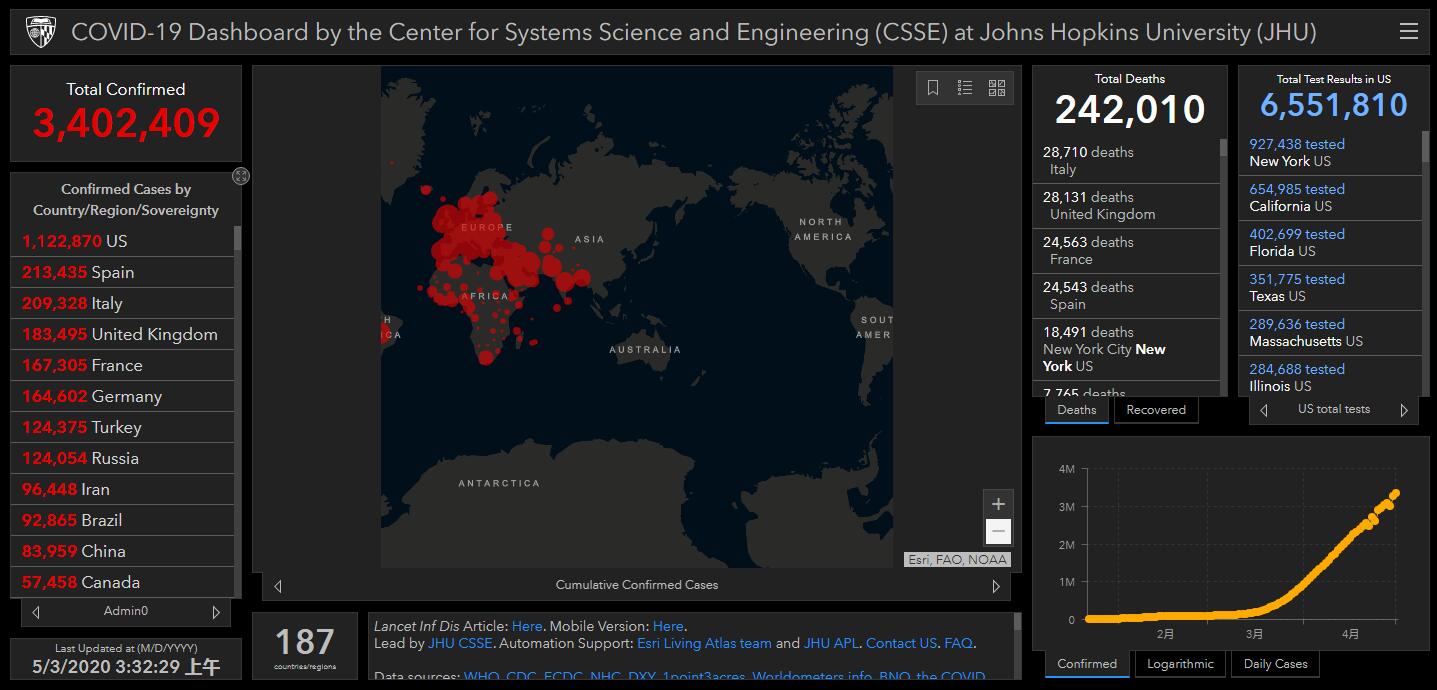
Task: Select the Daily Cases chart tab
Action: coord(1275,664)
